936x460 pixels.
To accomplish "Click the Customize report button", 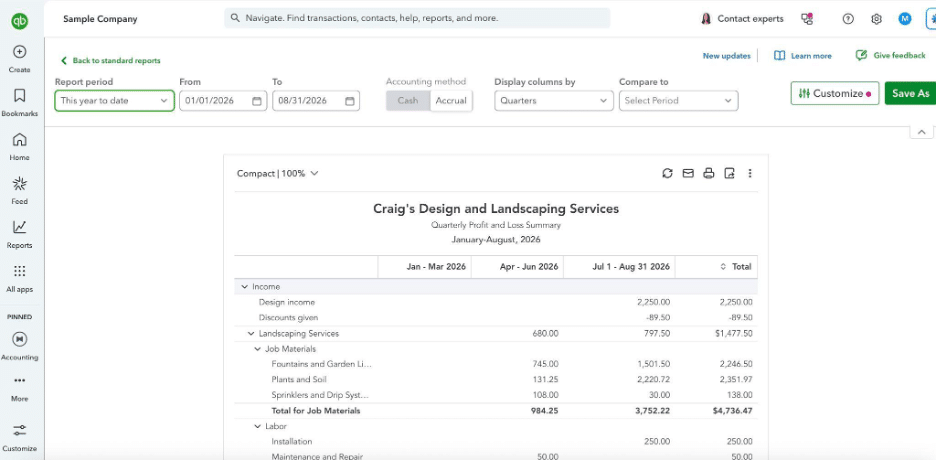I will click(x=835, y=93).
